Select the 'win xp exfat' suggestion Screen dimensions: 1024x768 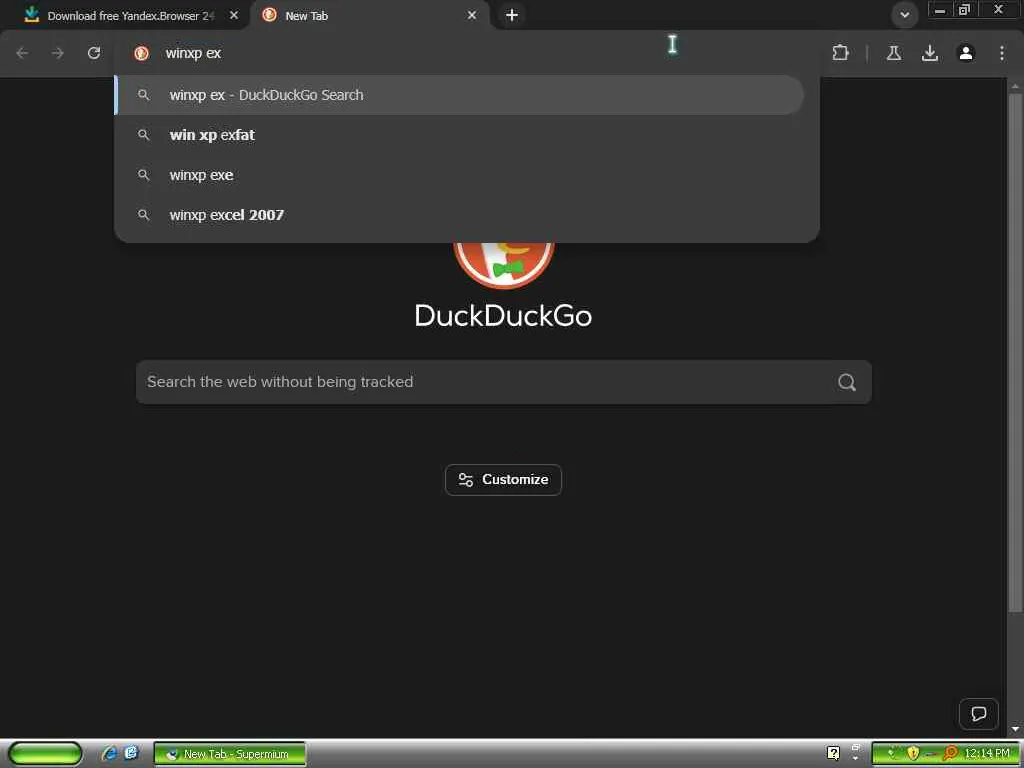point(467,135)
